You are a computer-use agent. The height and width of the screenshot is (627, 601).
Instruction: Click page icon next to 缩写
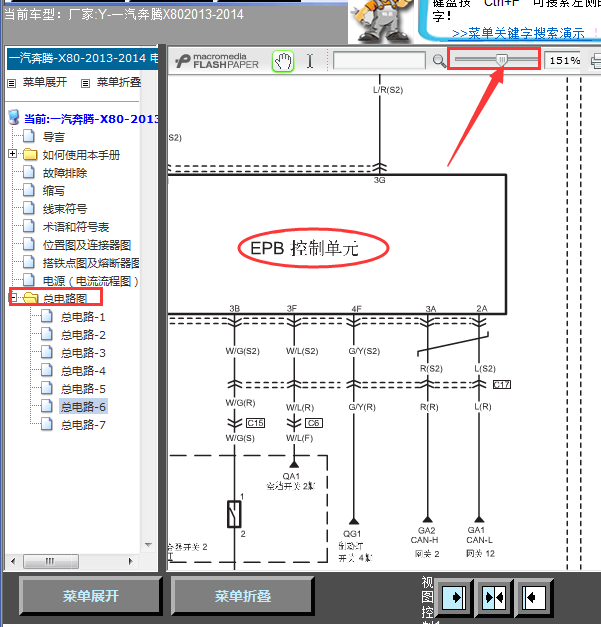(29, 190)
